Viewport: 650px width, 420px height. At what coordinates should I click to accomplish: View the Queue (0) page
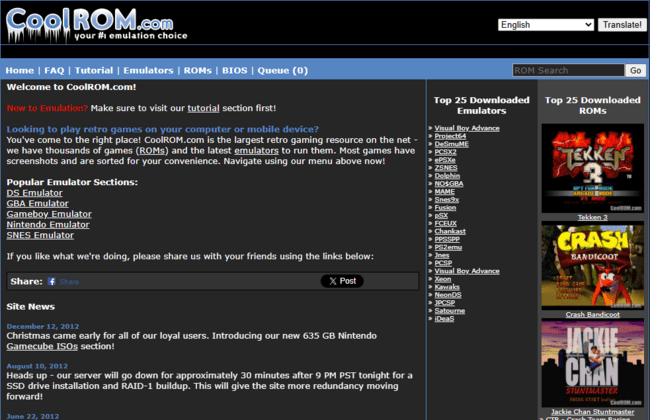(285, 71)
